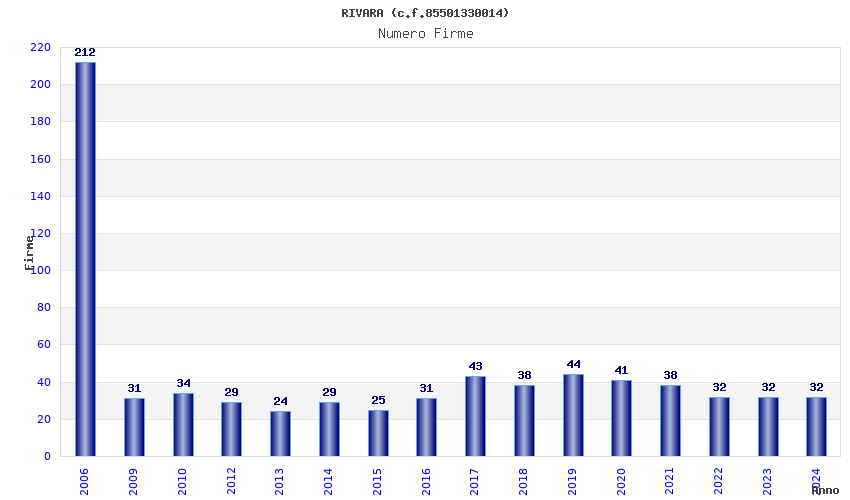Select the 2016 bar

pyautogui.click(x=427, y=427)
